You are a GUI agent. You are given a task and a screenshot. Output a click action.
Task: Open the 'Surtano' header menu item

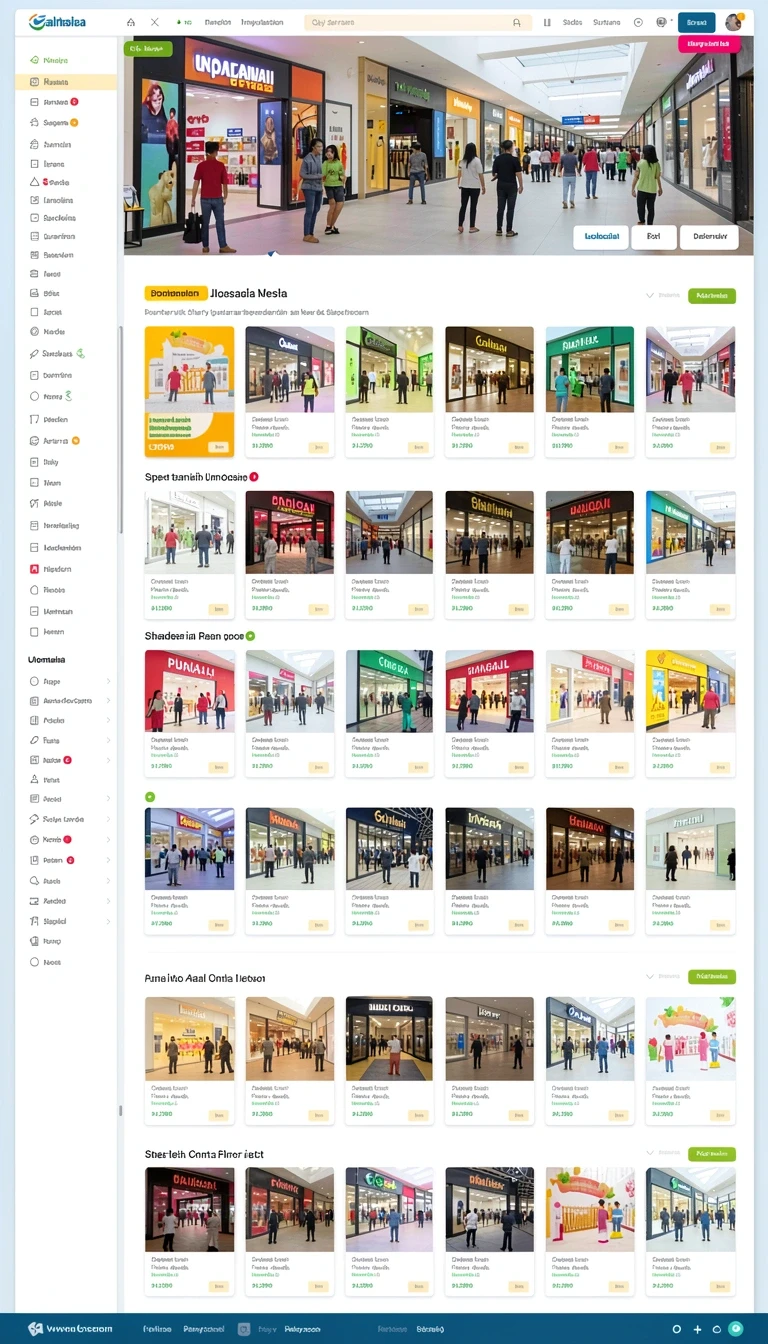[606, 22]
